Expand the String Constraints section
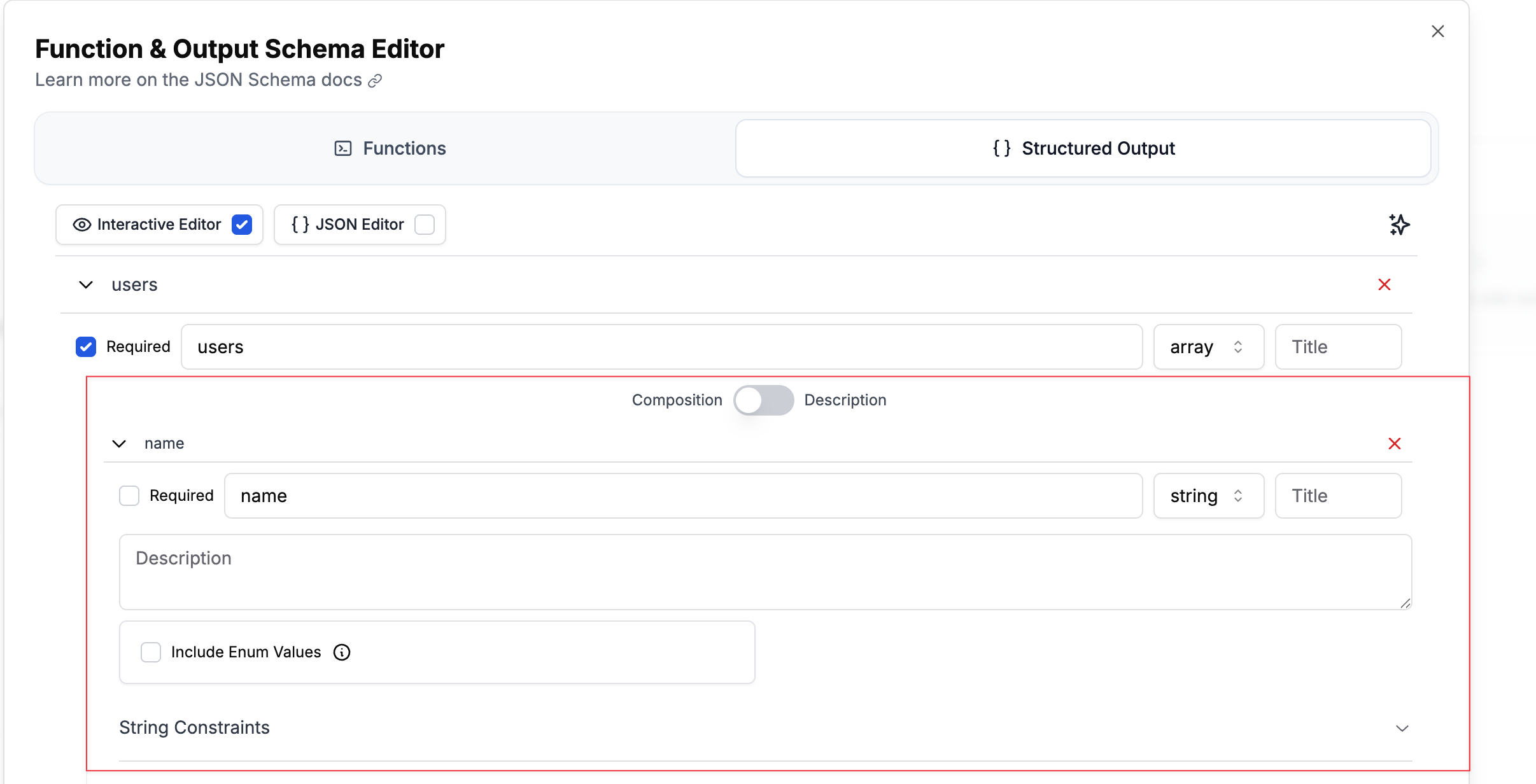This screenshot has width=1536, height=784. pyautogui.click(x=1402, y=727)
